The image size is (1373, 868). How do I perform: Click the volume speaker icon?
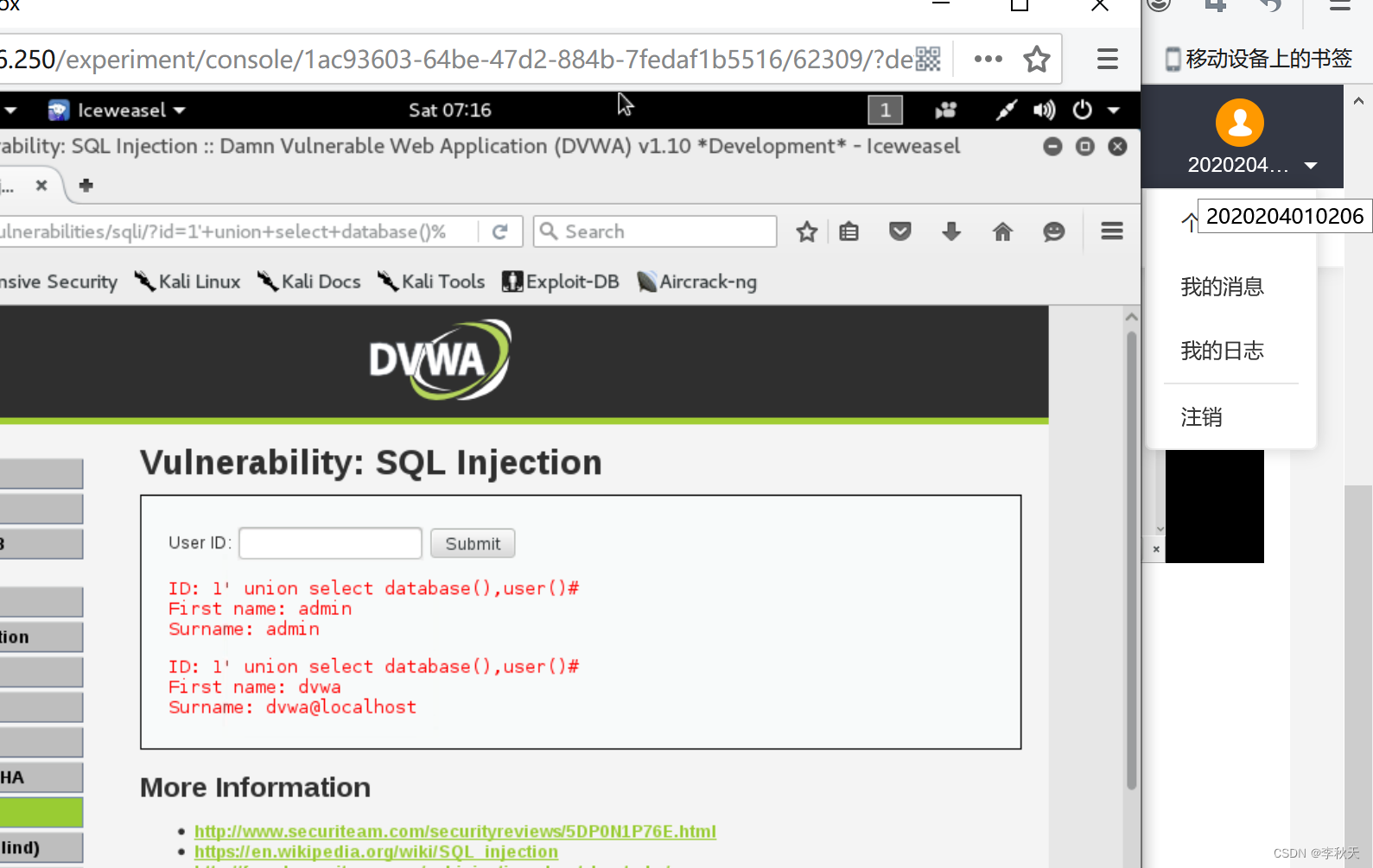(1045, 110)
